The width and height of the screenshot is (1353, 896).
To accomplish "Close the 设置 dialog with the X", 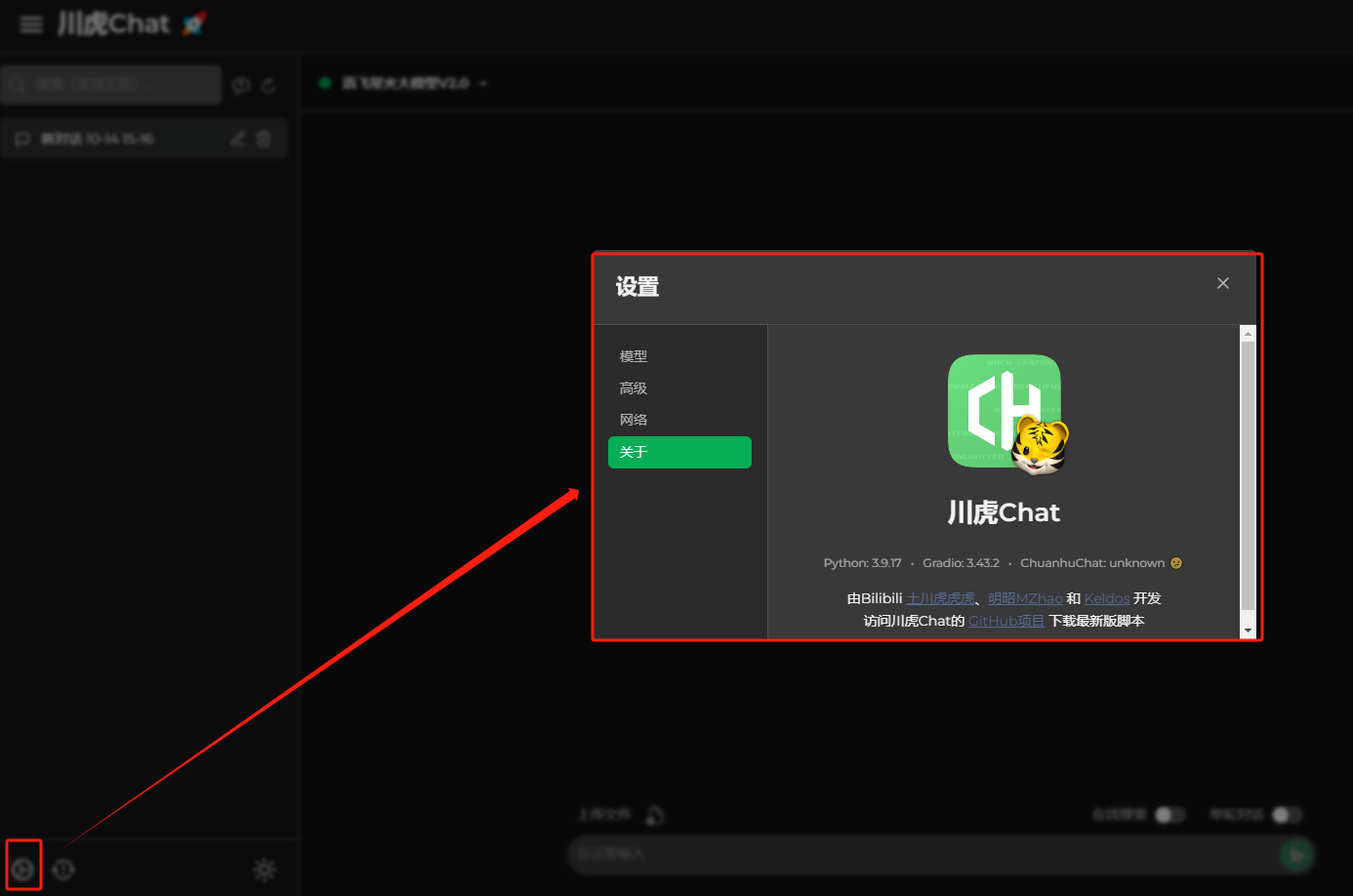I will 1223,283.
